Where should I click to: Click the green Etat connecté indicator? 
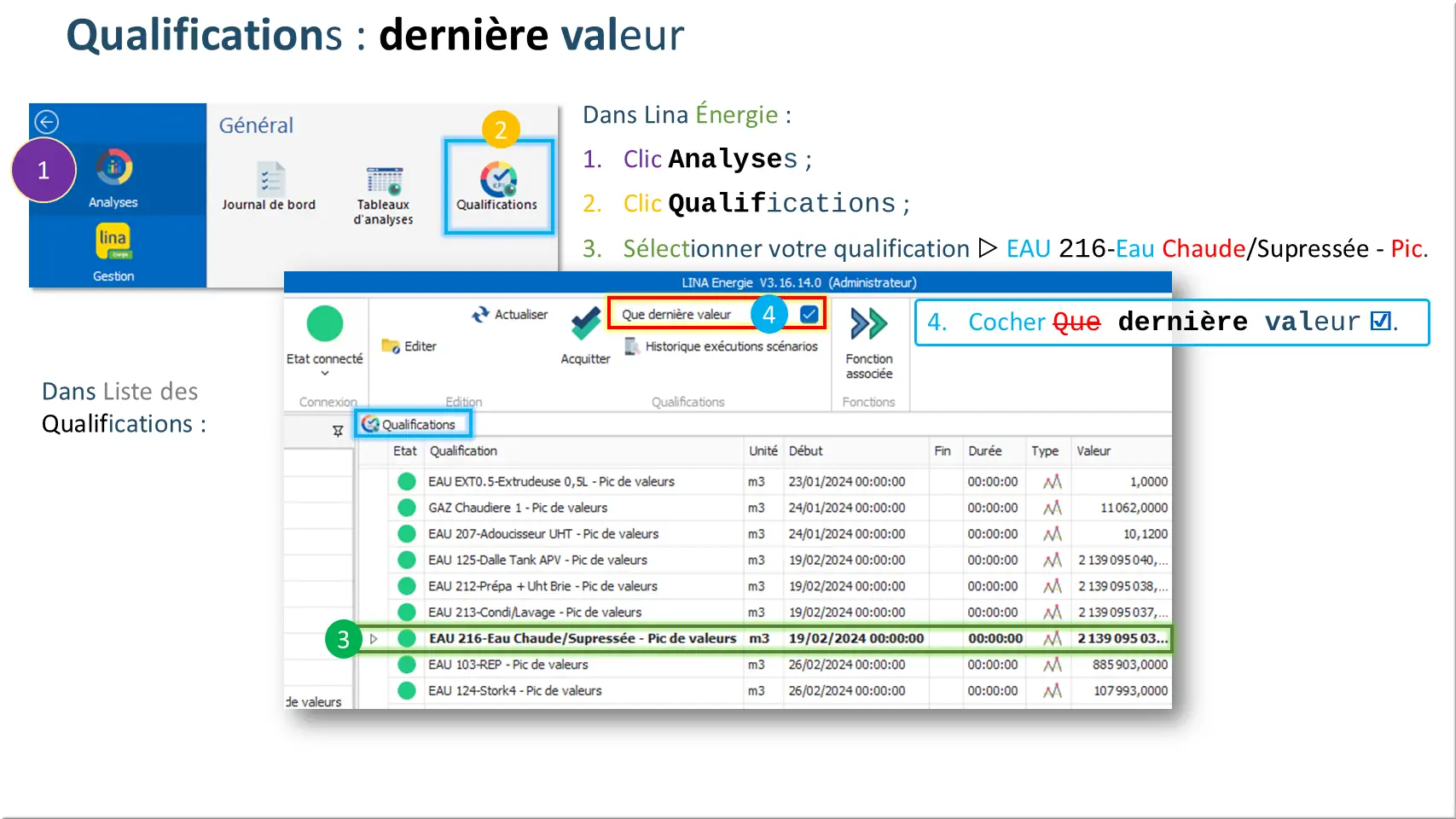325,323
